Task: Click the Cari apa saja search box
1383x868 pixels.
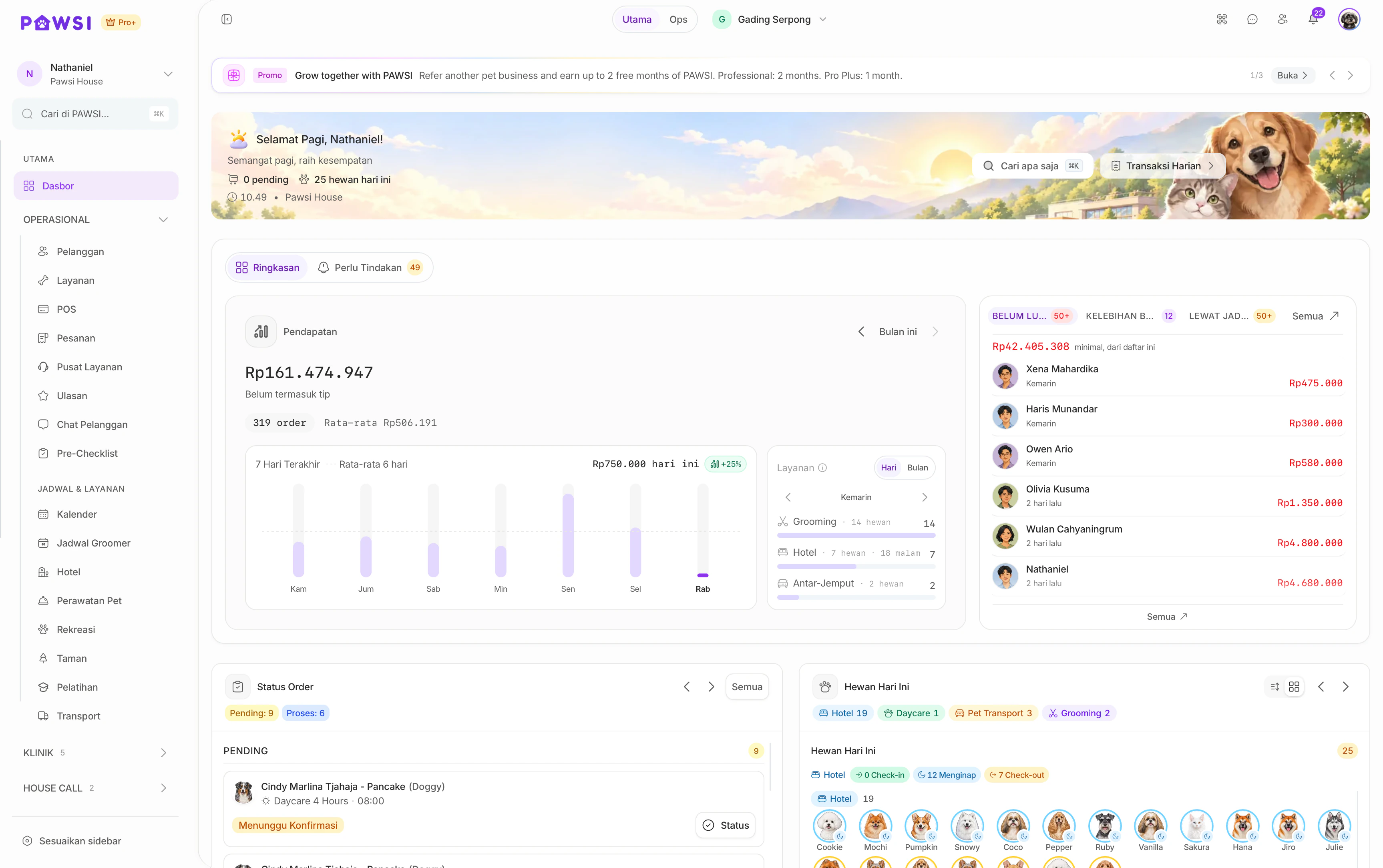Action: point(1032,166)
